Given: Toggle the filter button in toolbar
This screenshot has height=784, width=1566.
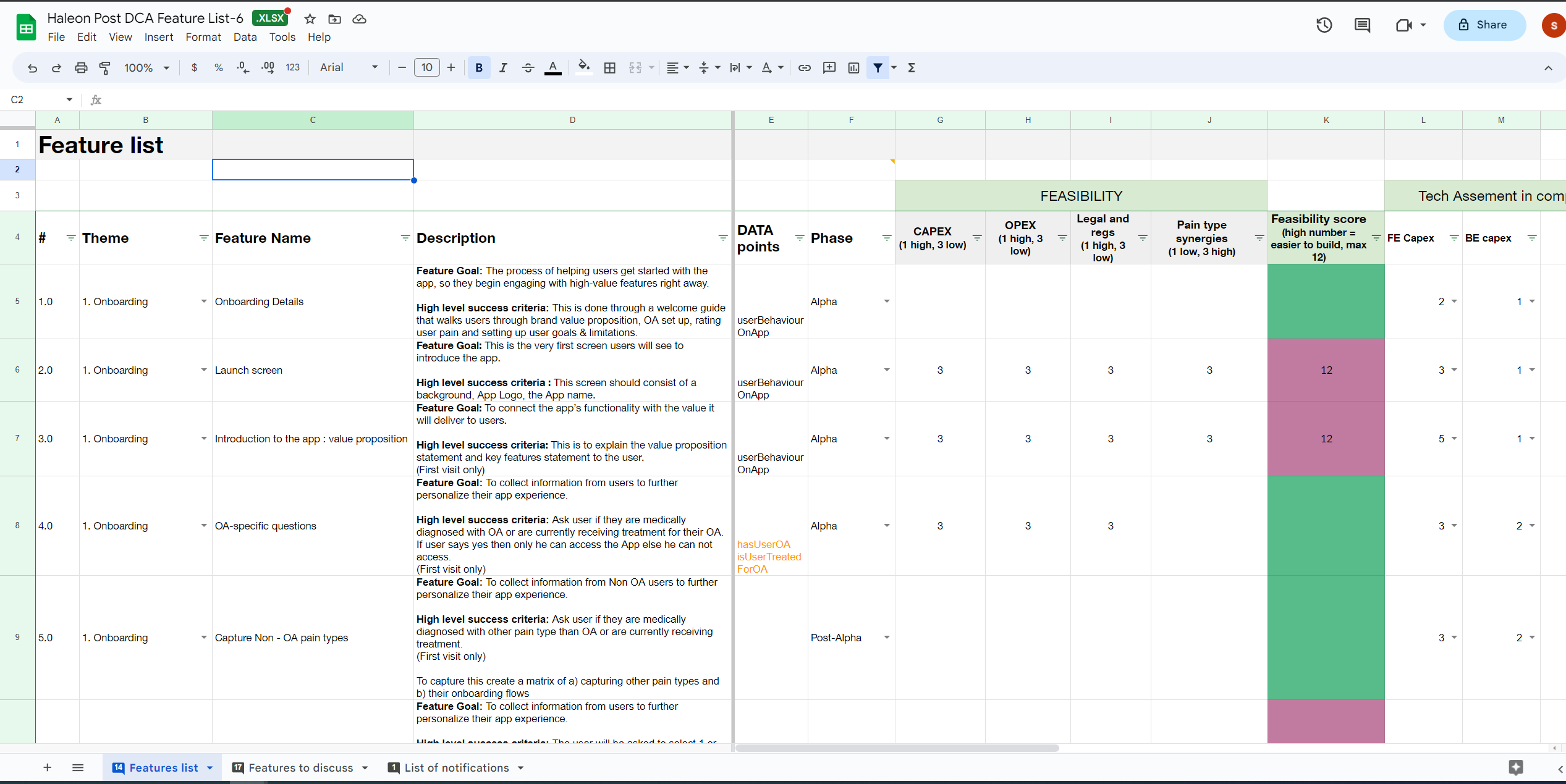Looking at the screenshot, I should [878, 68].
